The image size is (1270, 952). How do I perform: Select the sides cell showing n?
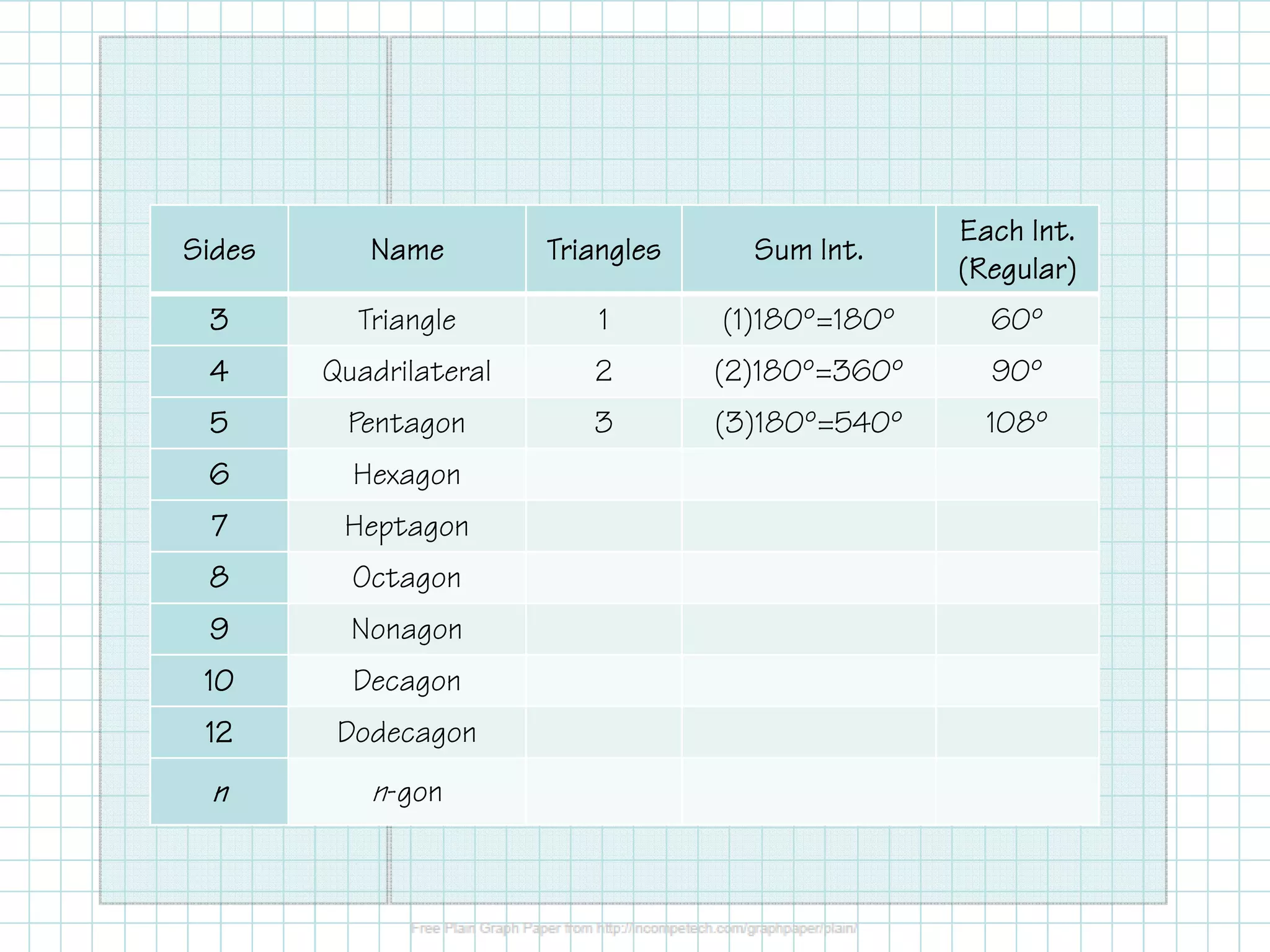pos(220,791)
